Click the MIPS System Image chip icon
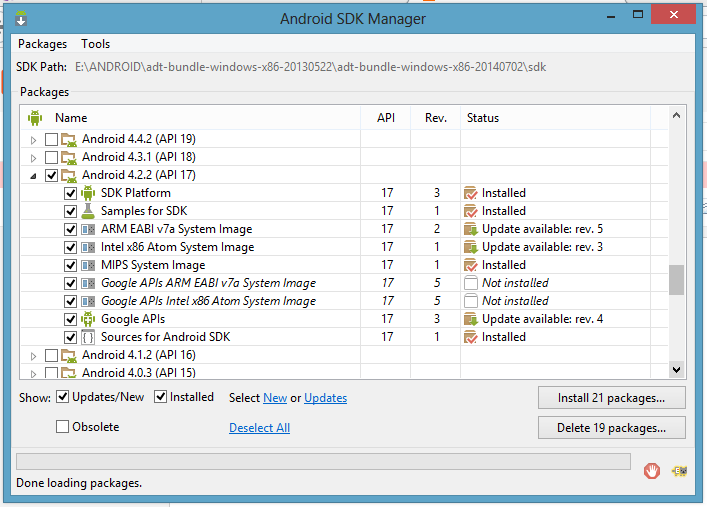 pos(88,265)
